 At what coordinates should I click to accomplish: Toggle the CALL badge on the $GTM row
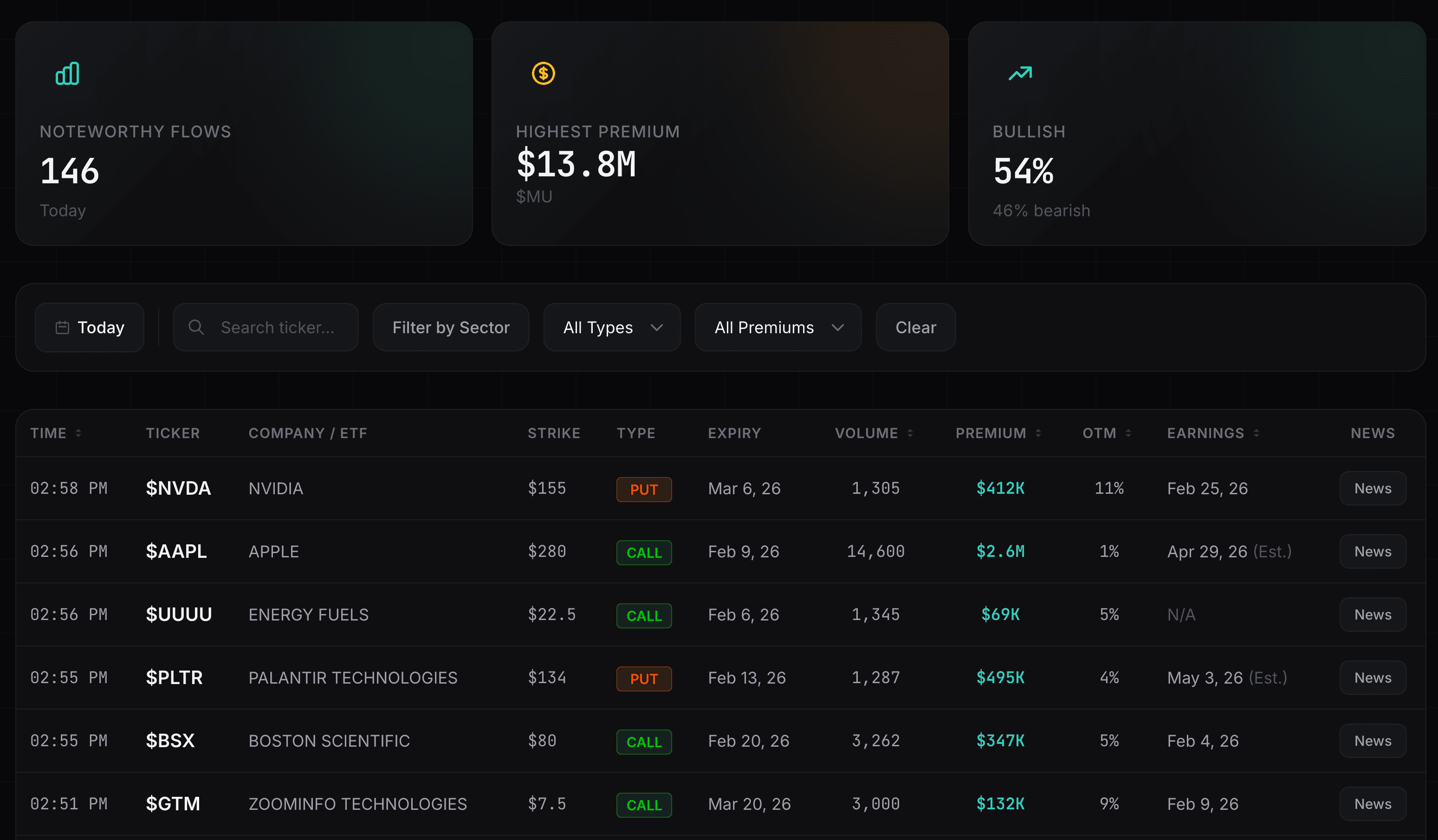click(x=644, y=805)
